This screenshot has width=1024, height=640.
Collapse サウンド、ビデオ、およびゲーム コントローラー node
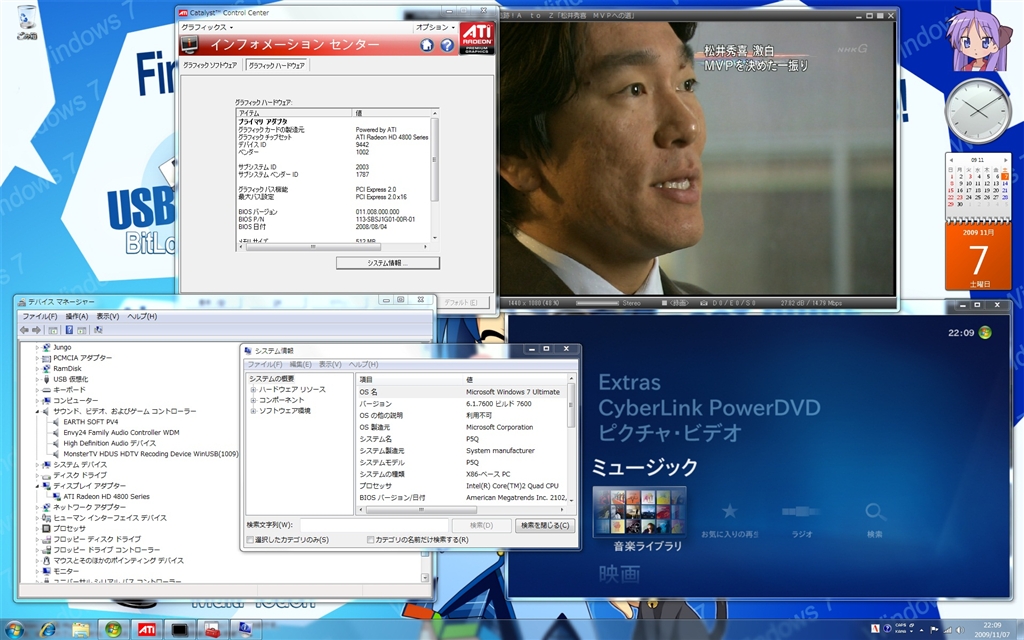[37, 411]
